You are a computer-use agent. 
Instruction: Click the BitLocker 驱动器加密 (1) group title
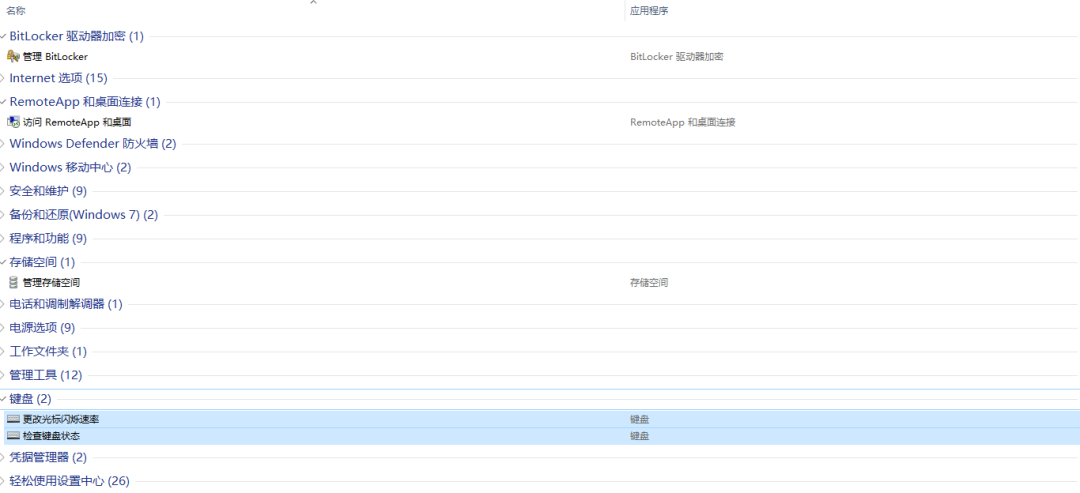point(76,36)
